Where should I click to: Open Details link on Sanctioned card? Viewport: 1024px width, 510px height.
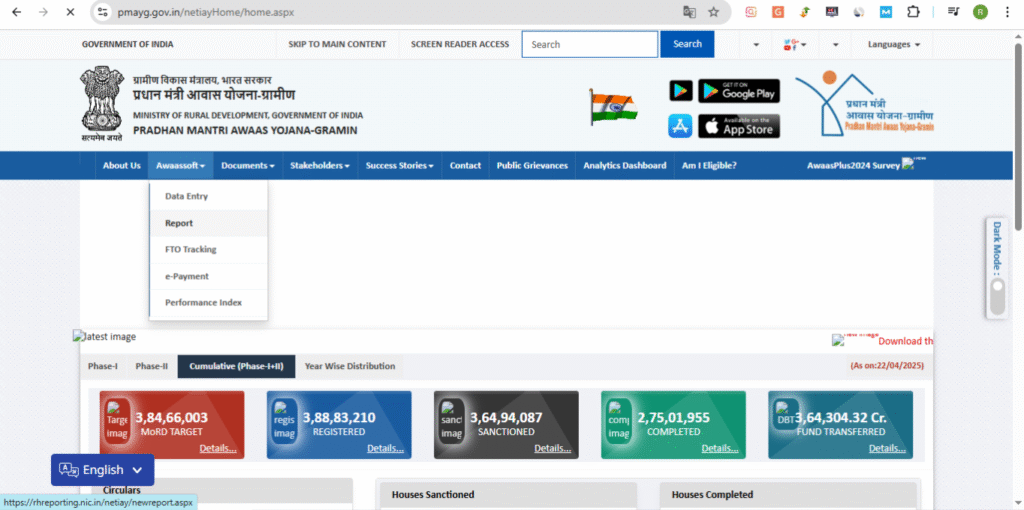click(552, 449)
